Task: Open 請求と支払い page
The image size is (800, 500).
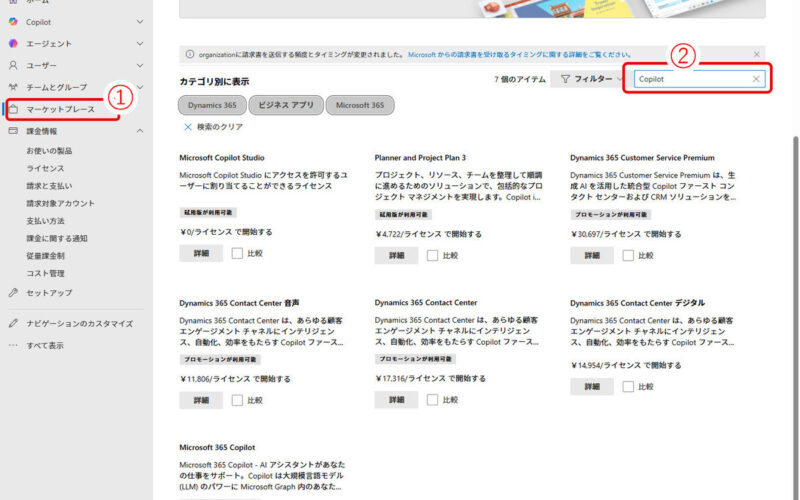Action: pyautogui.click(x=49, y=186)
